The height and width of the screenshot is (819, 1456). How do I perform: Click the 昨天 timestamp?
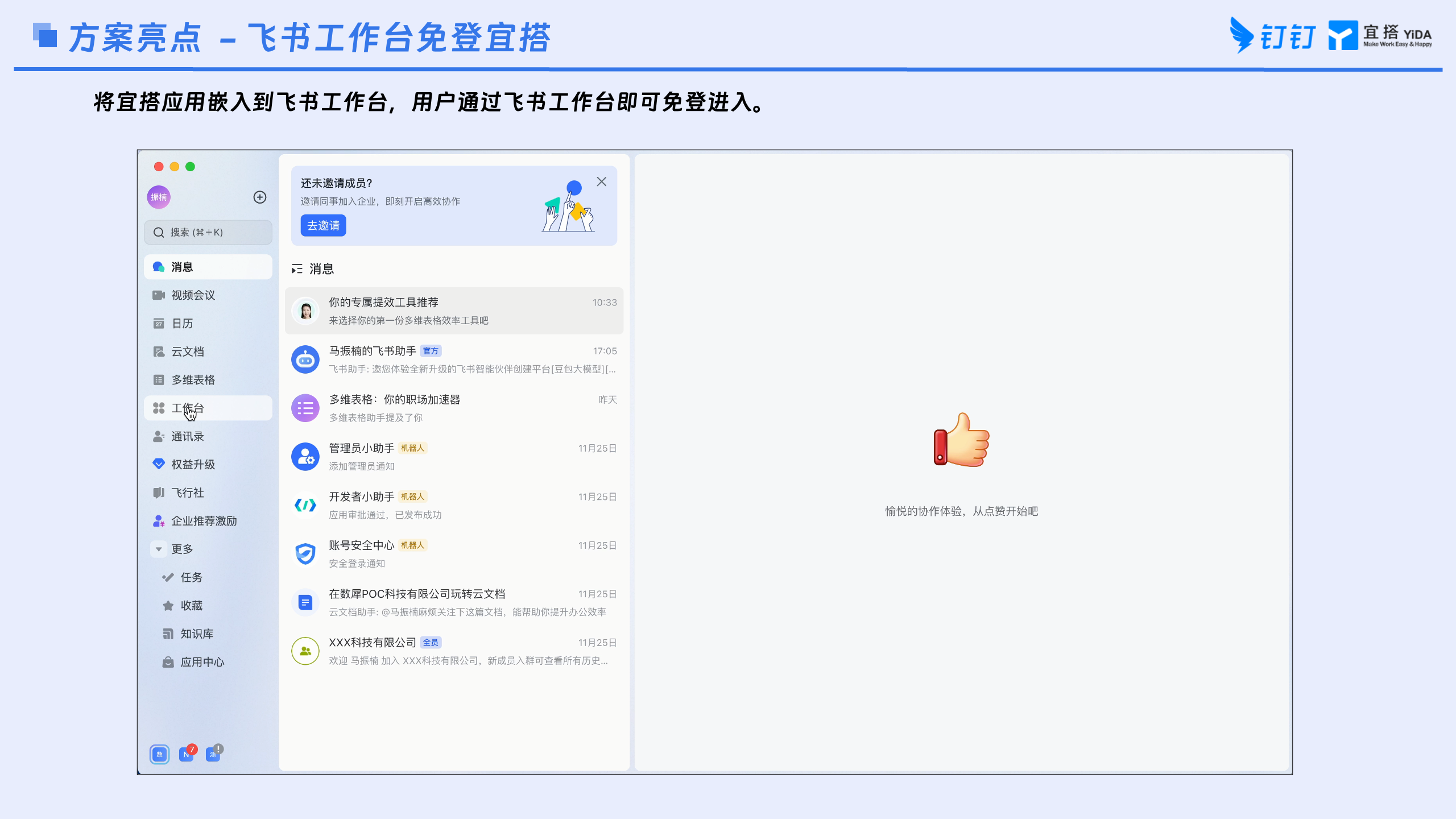608,399
